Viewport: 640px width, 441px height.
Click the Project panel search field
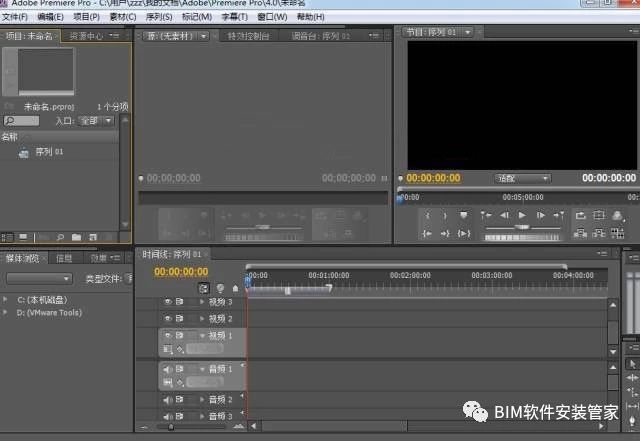coord(22,121)
